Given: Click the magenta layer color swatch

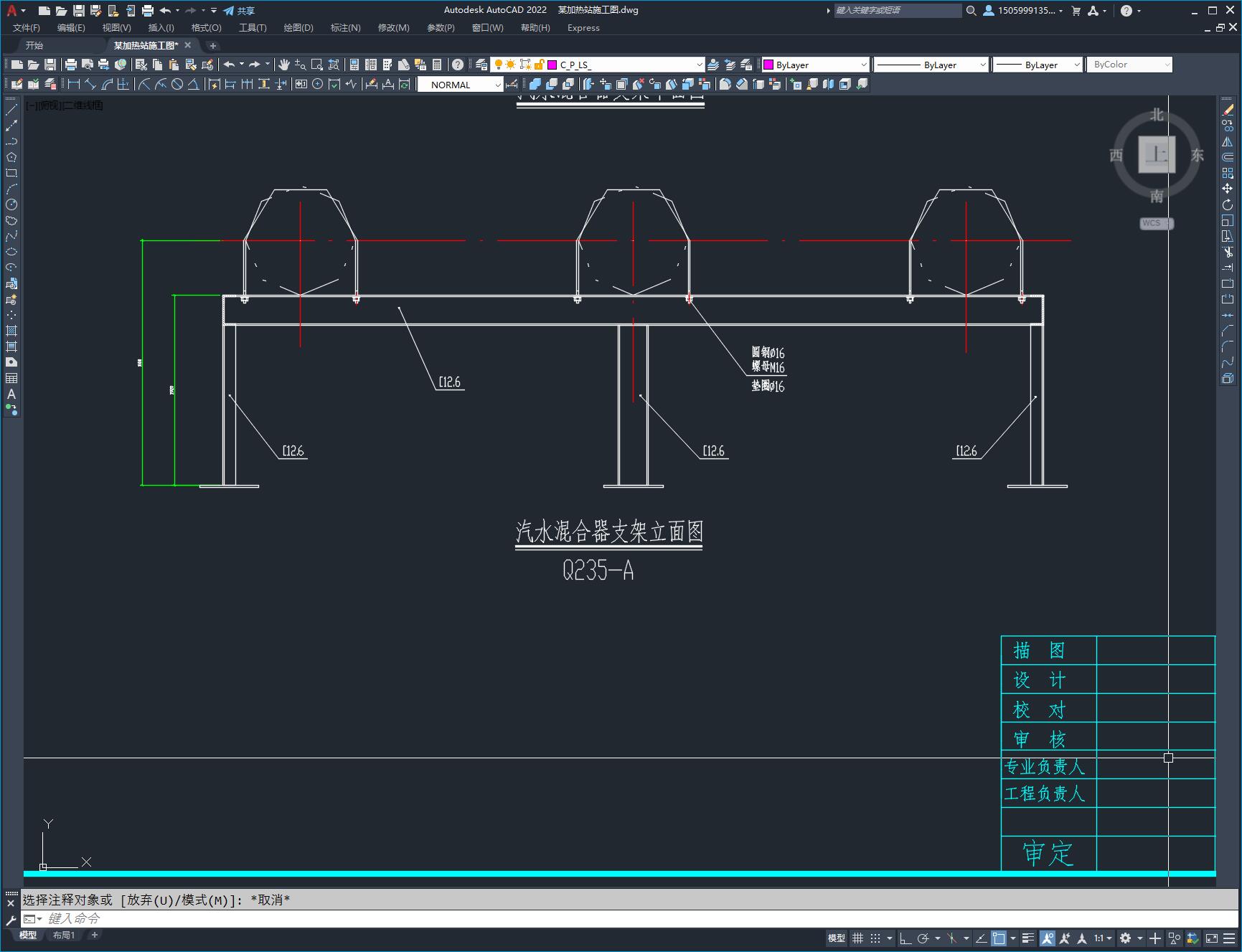Looking at the screenshot, I should [552, 65].
